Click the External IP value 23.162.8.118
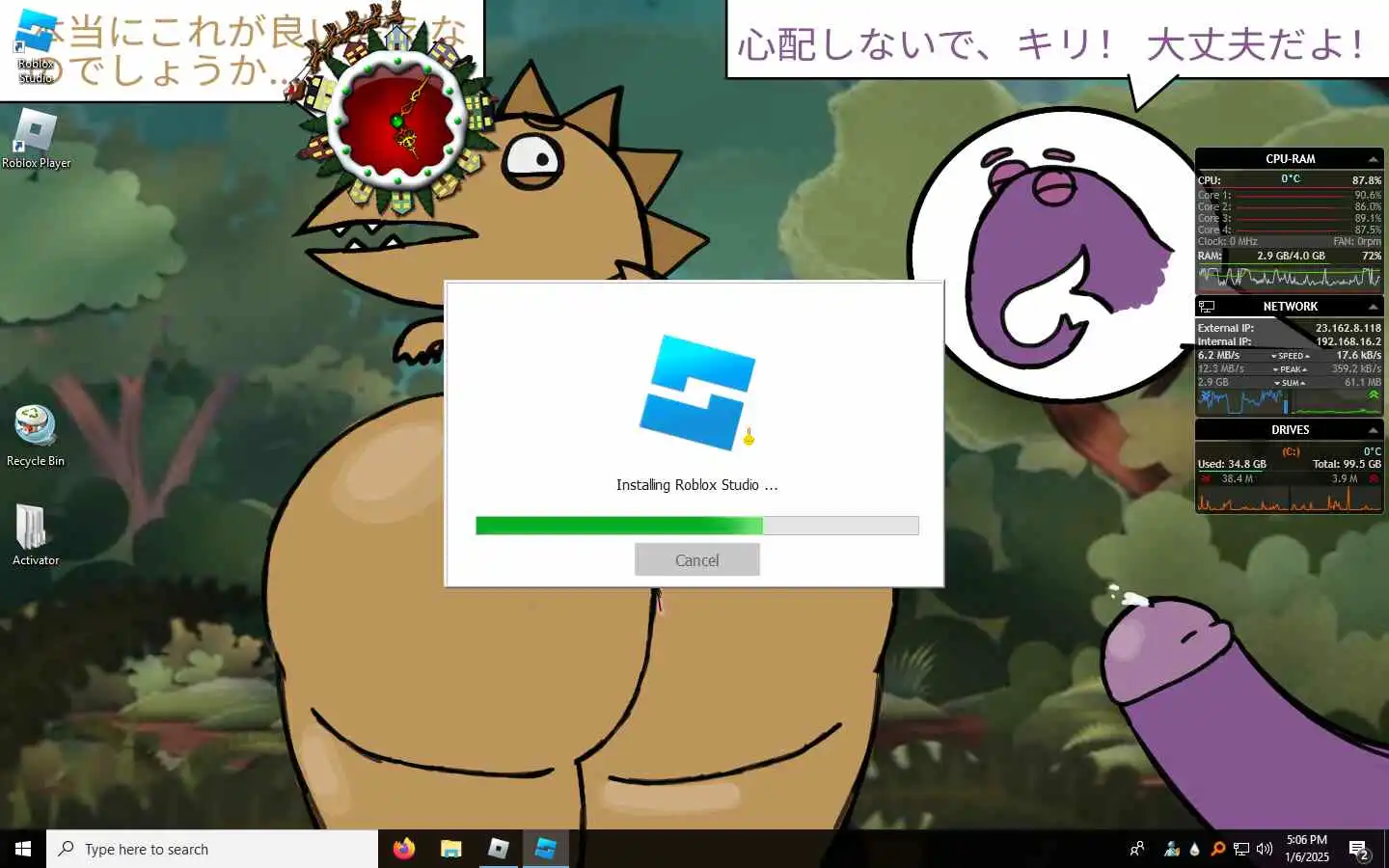 1348,328
